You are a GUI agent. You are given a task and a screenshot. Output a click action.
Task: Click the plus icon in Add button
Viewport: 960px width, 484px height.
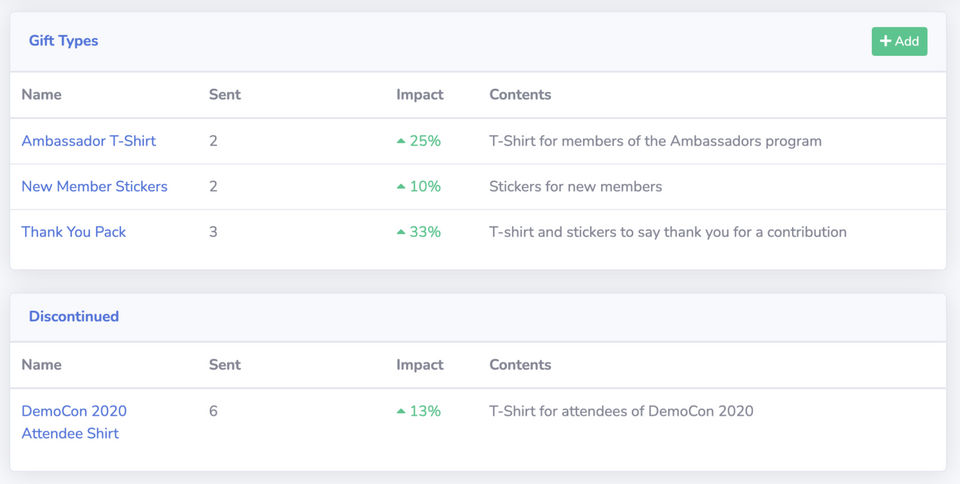[x=885, y=41]
